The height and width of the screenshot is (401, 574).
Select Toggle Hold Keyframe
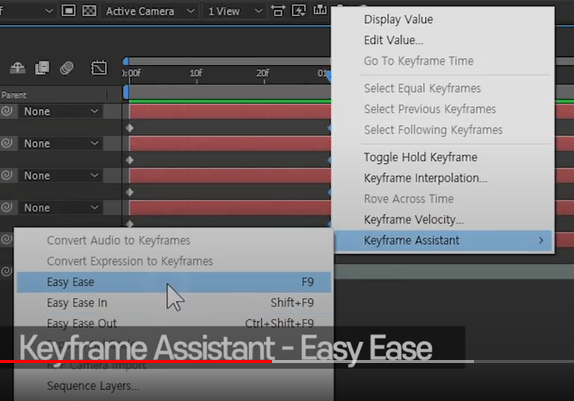click(x=420, y=157)
